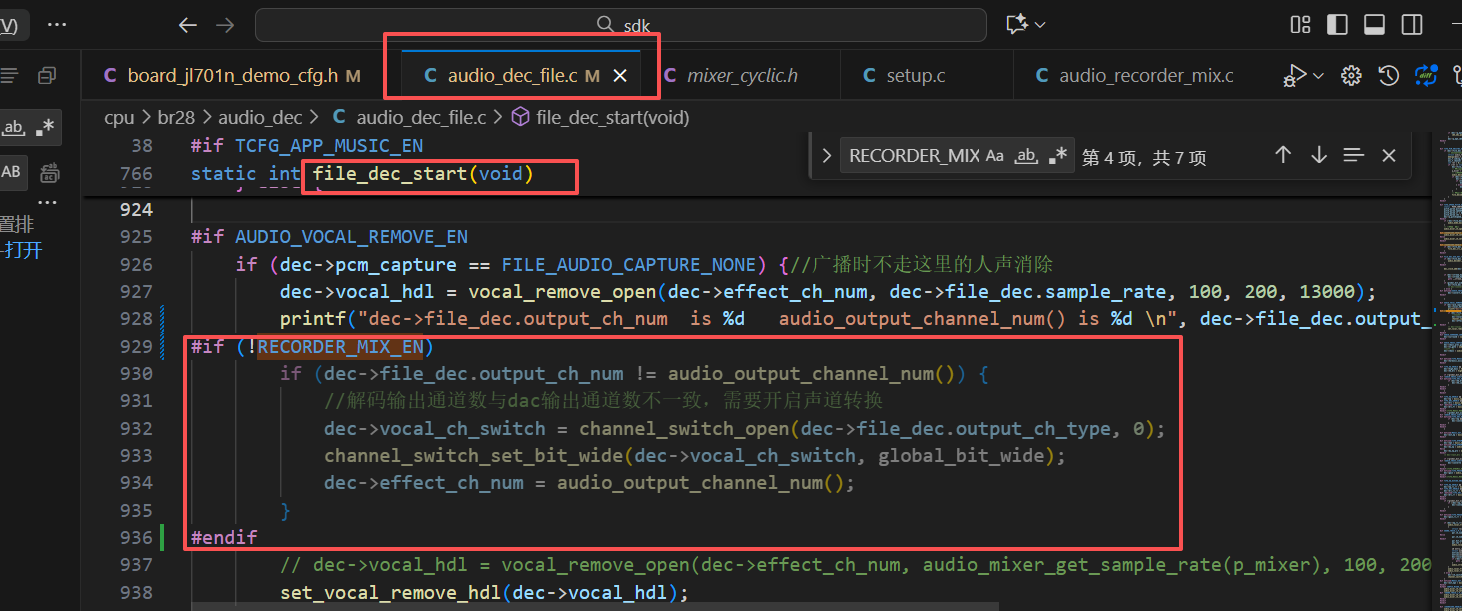
Task: Run or debug the current file
Action: [x=1296, y=75]
